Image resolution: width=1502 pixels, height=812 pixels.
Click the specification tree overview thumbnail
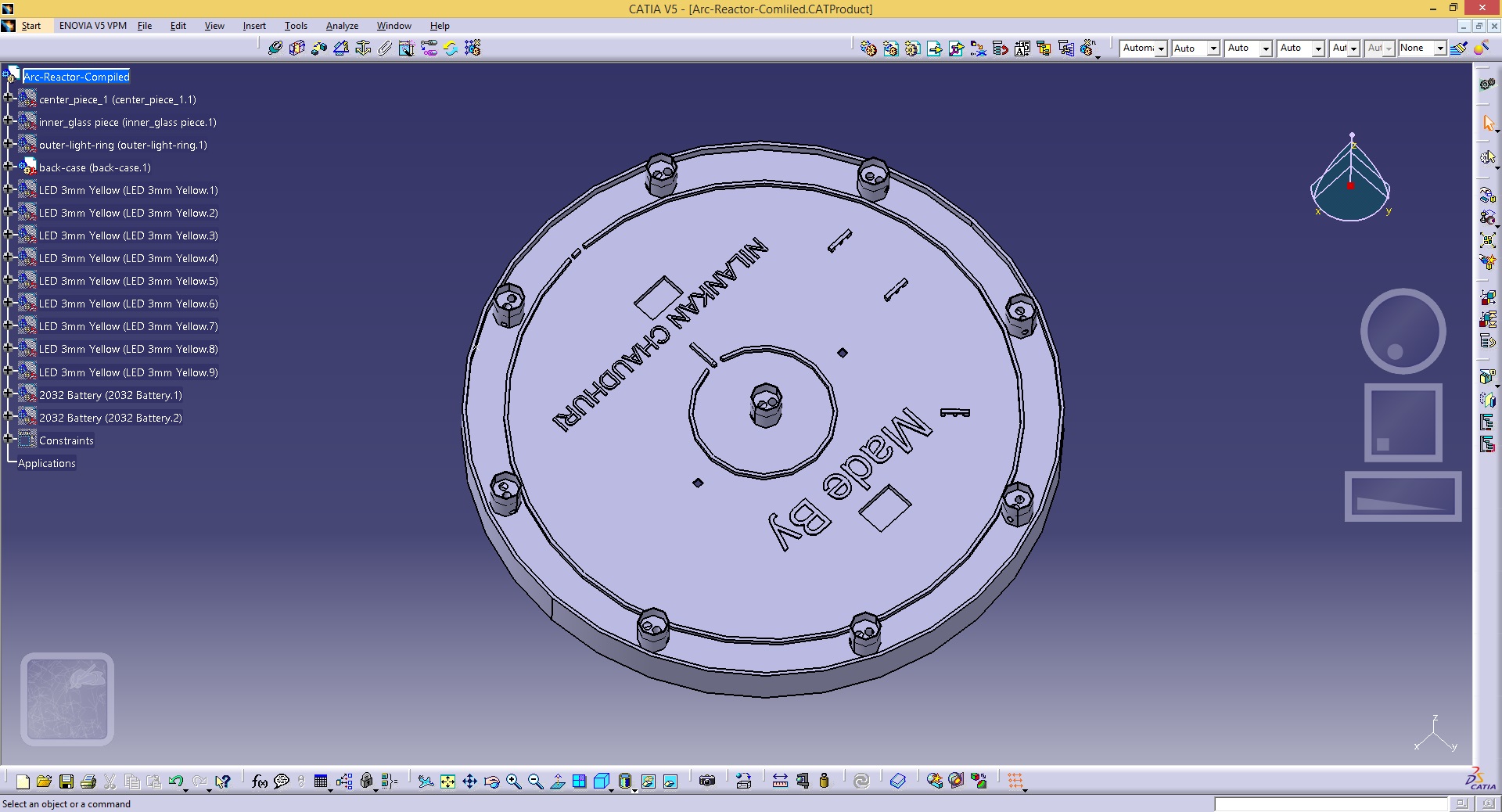(x=67, y=699)
